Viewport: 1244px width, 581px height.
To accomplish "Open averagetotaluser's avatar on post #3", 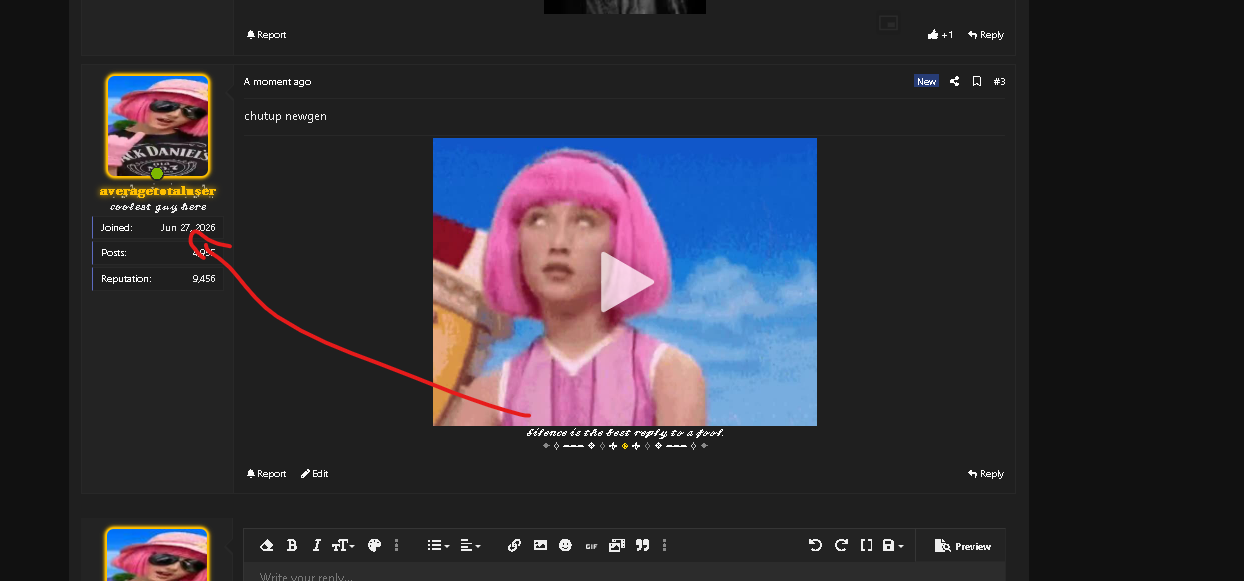I will (x=158, y=126).
